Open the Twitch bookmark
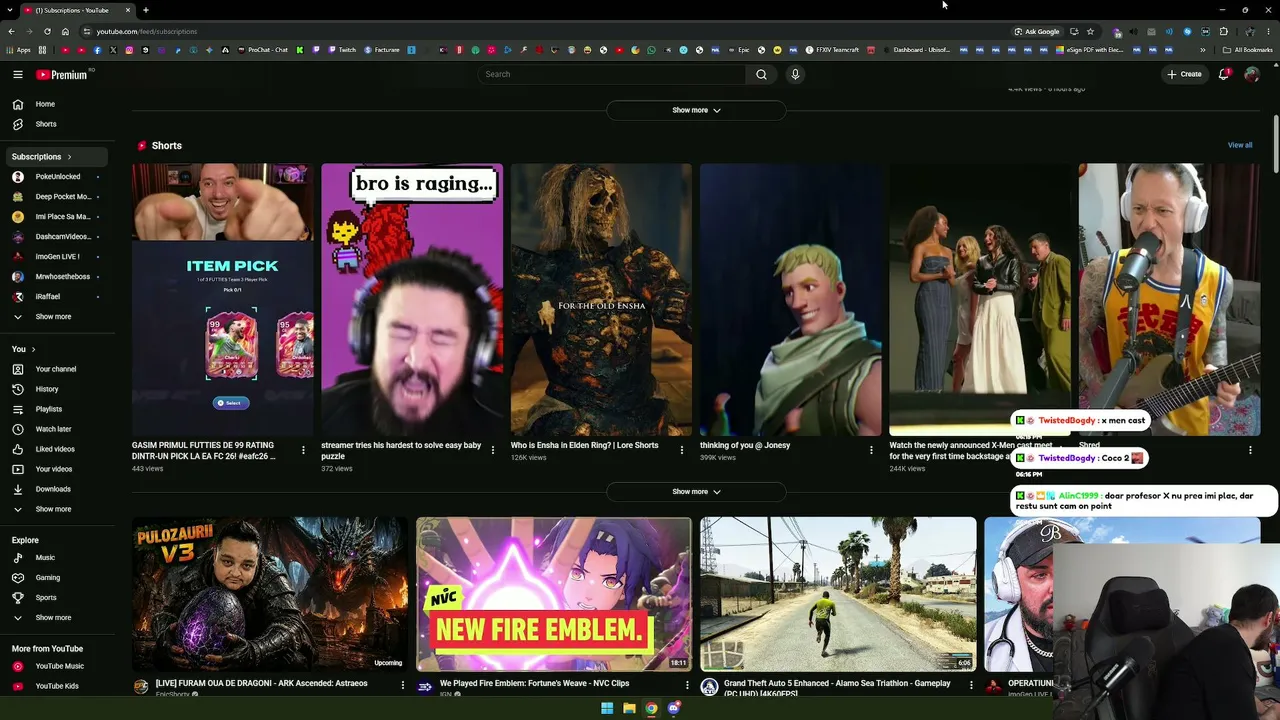The image size is (1280, 720). (x=341, y=50)
